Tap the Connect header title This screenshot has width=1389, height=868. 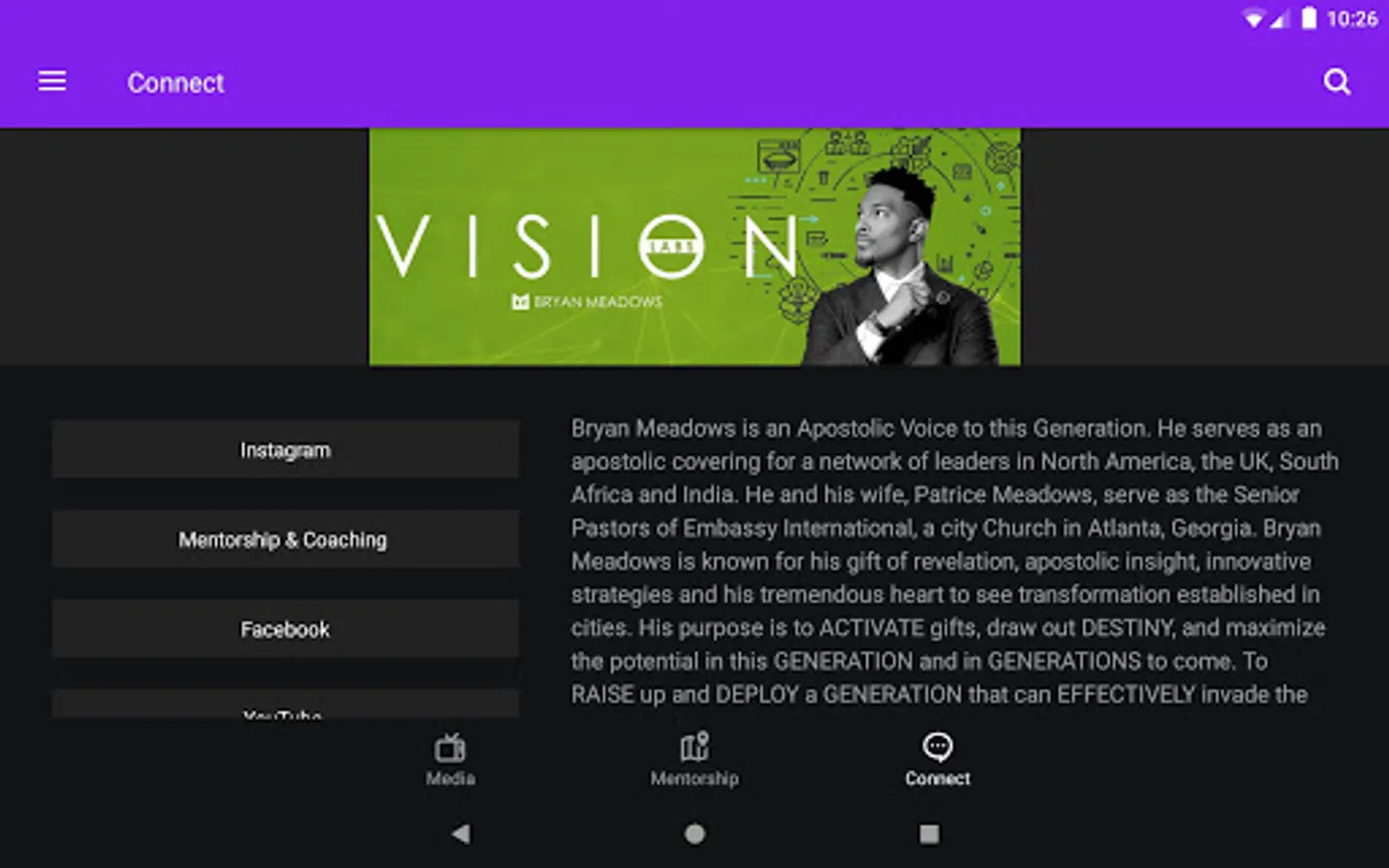pos(176,83)
